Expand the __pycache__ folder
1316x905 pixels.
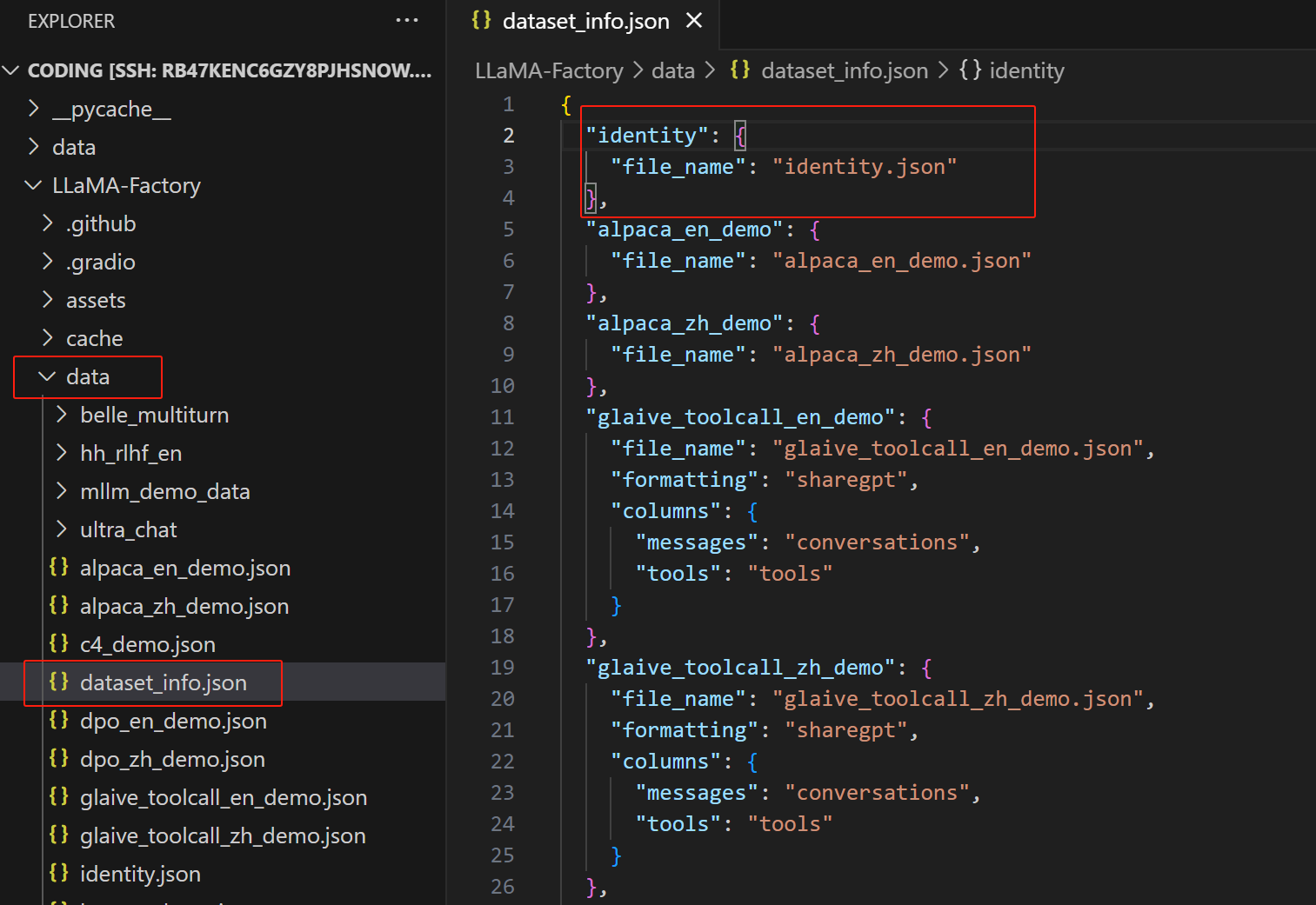tap(34, 109)
